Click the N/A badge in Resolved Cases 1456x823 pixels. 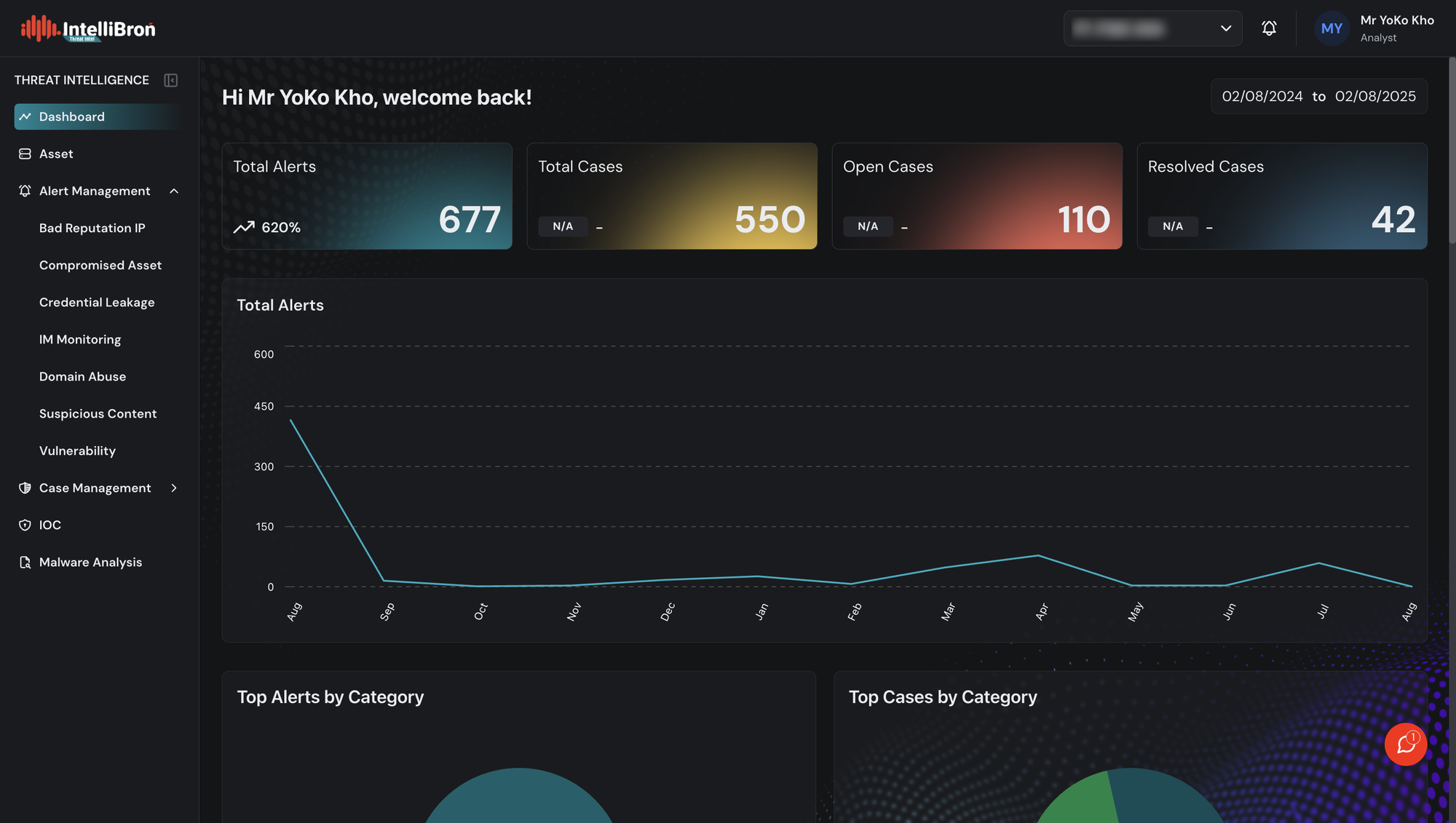coord(1173,226)
